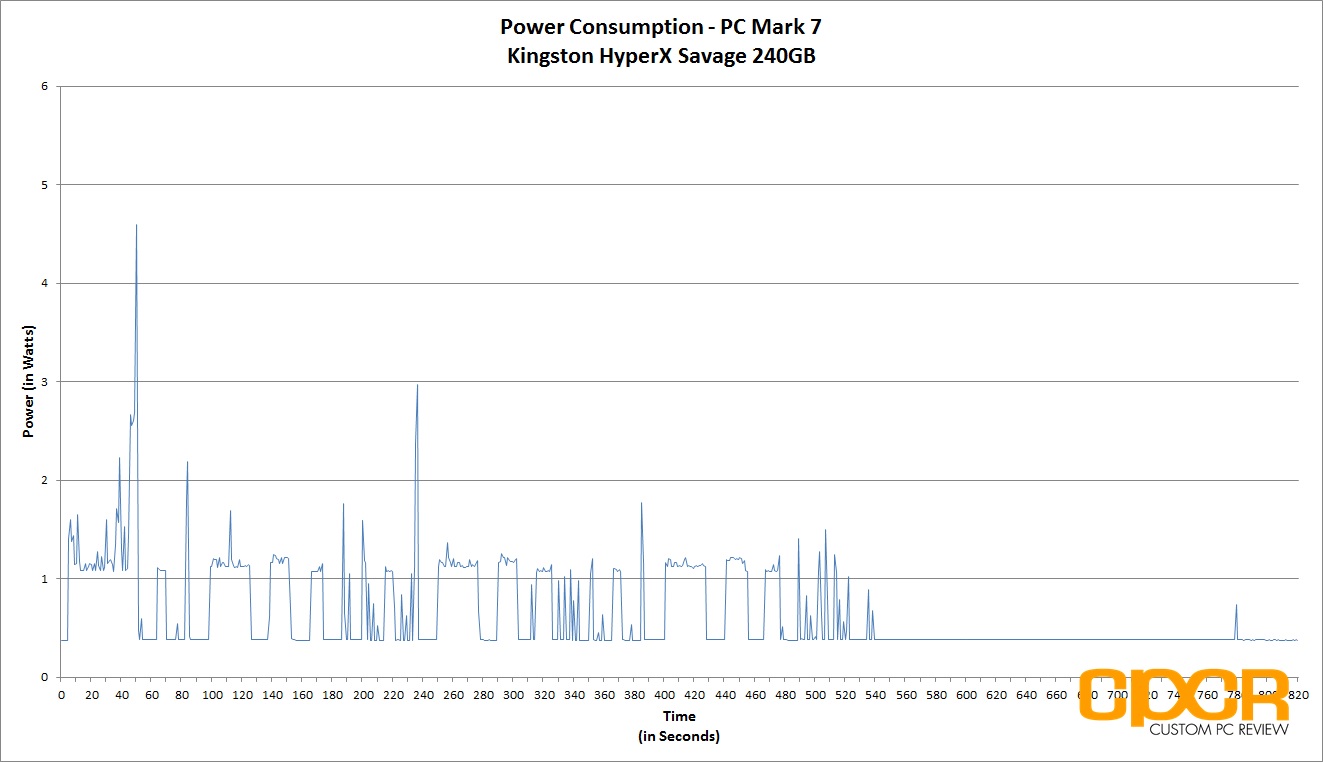This screenshot has height=762, width=1323.
Task: Click the "100" tick on the time axis
Action: (212, 694)
